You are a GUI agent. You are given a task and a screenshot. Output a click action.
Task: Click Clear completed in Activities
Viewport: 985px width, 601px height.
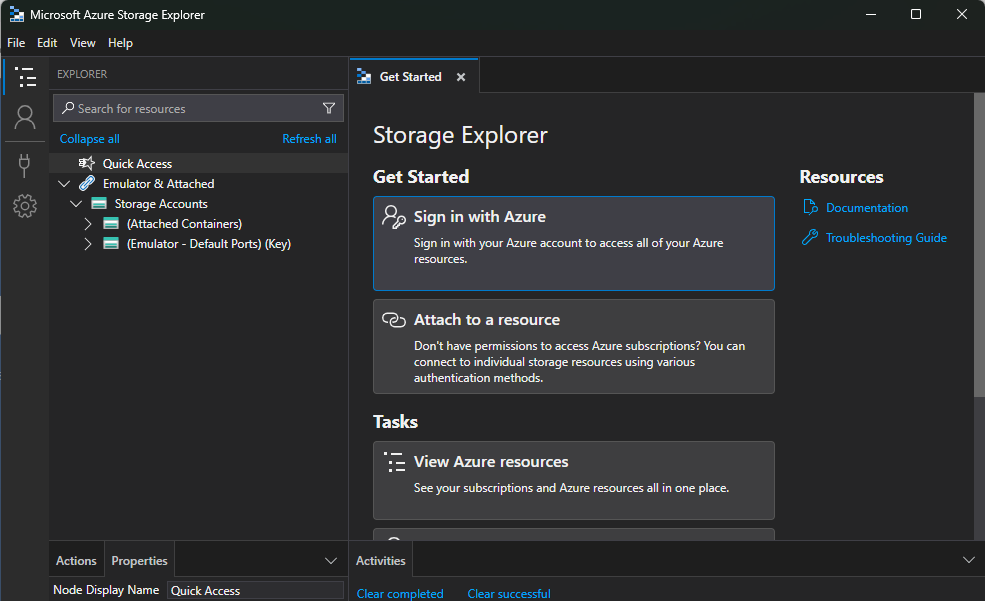point(400,593)
